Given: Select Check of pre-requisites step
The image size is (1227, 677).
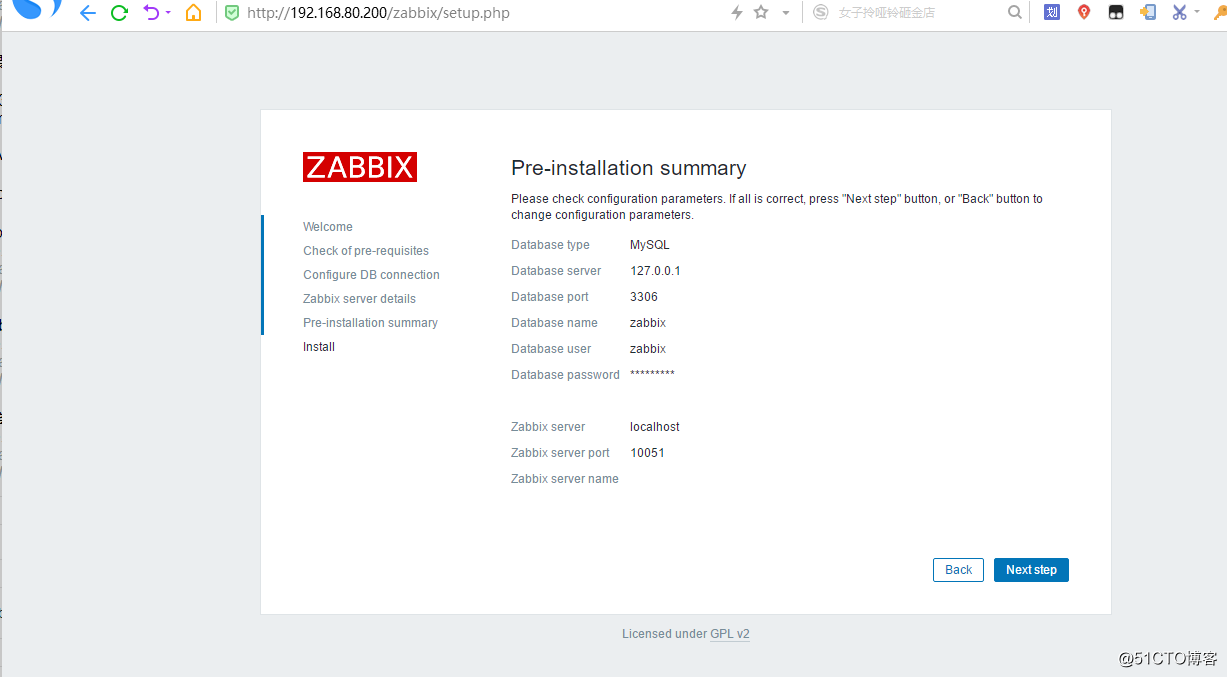Looking at the screenshot, I should (366, 251).
